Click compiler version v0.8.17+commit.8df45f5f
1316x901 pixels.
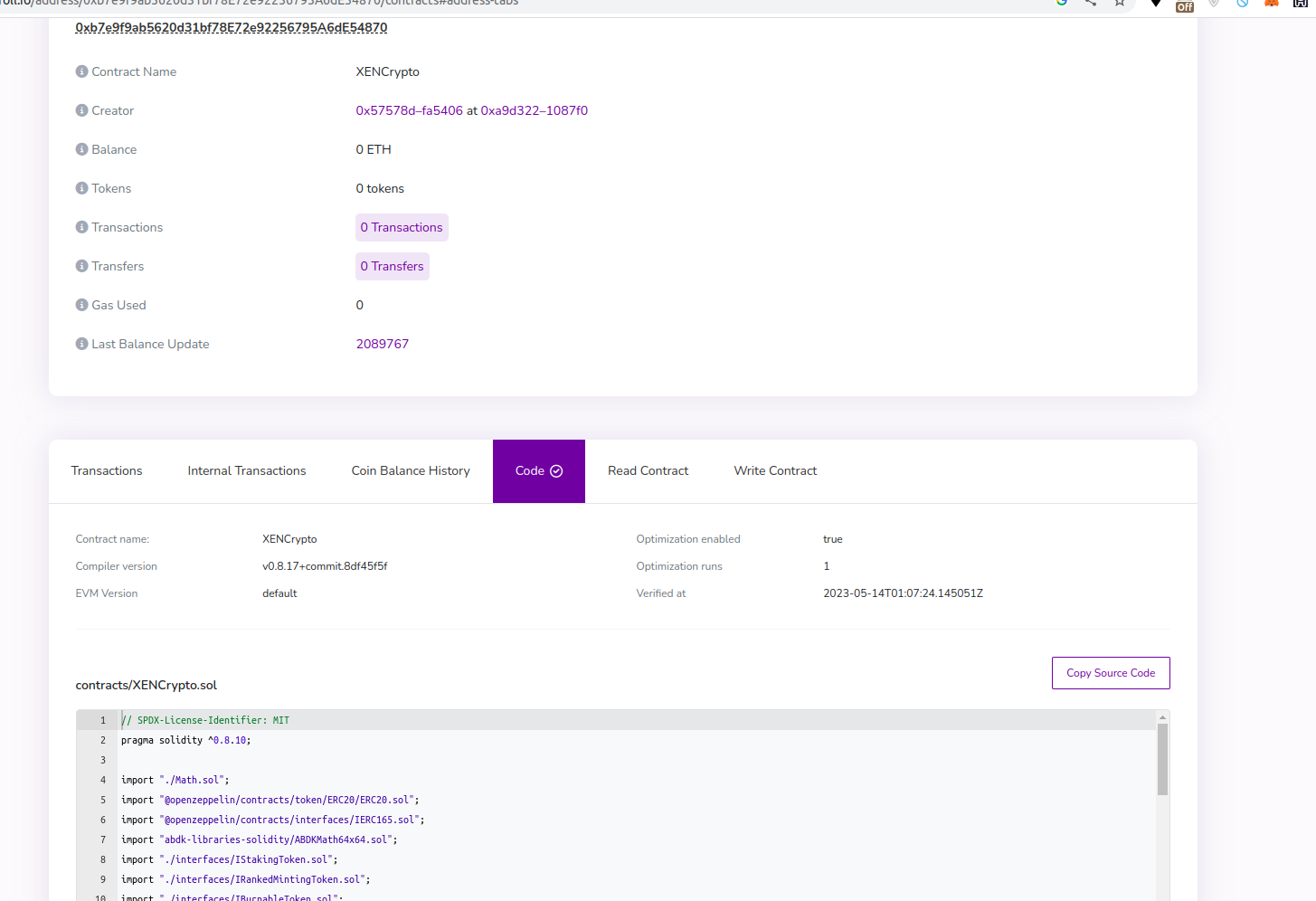325,566
